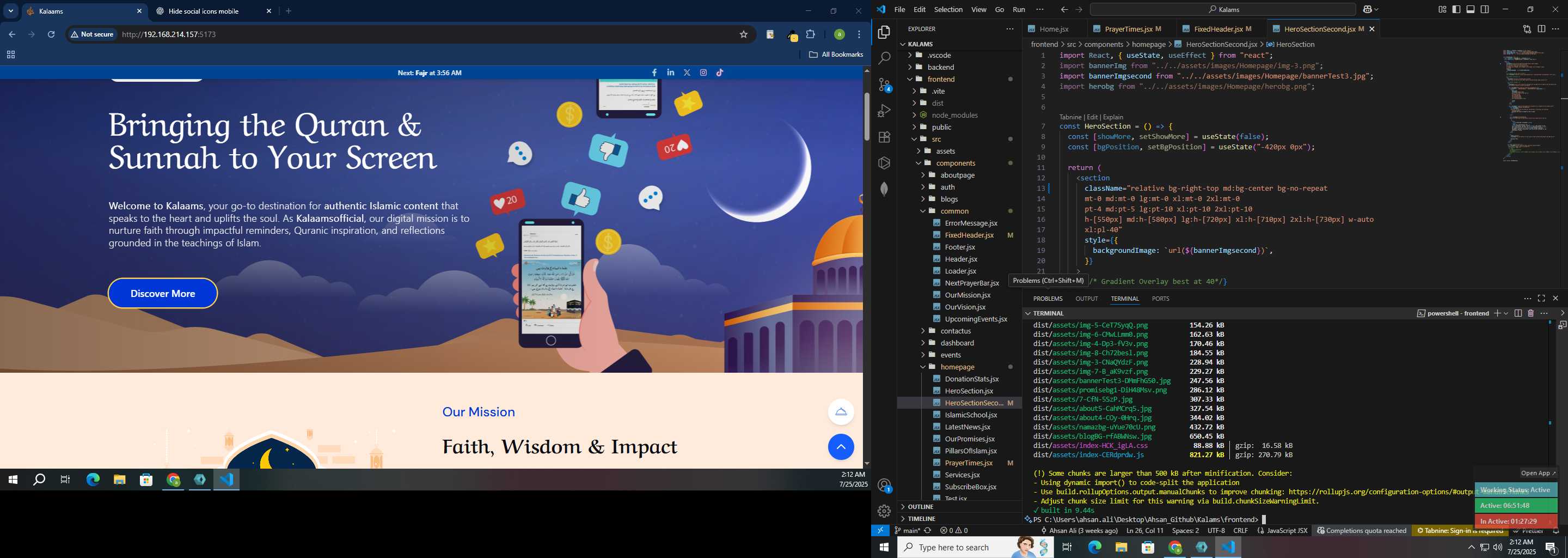Open the X icon on Kalaams header
This screenshot has width=1568, height=558.
tap(687, 72)
